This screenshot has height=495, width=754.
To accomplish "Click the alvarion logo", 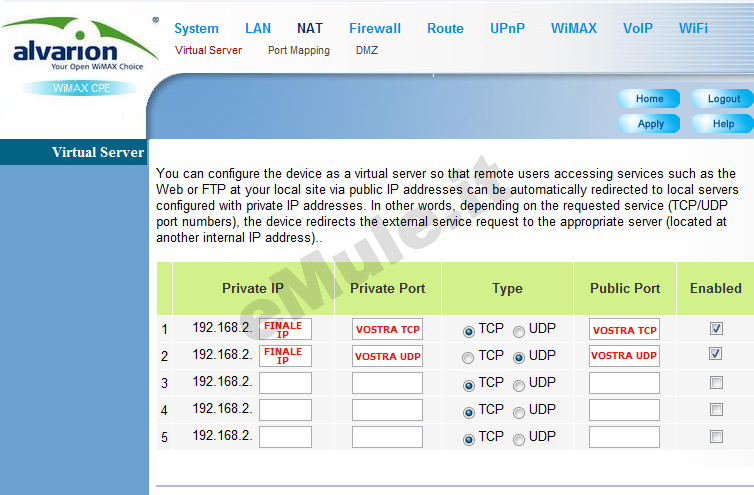I will pos(79,44).
